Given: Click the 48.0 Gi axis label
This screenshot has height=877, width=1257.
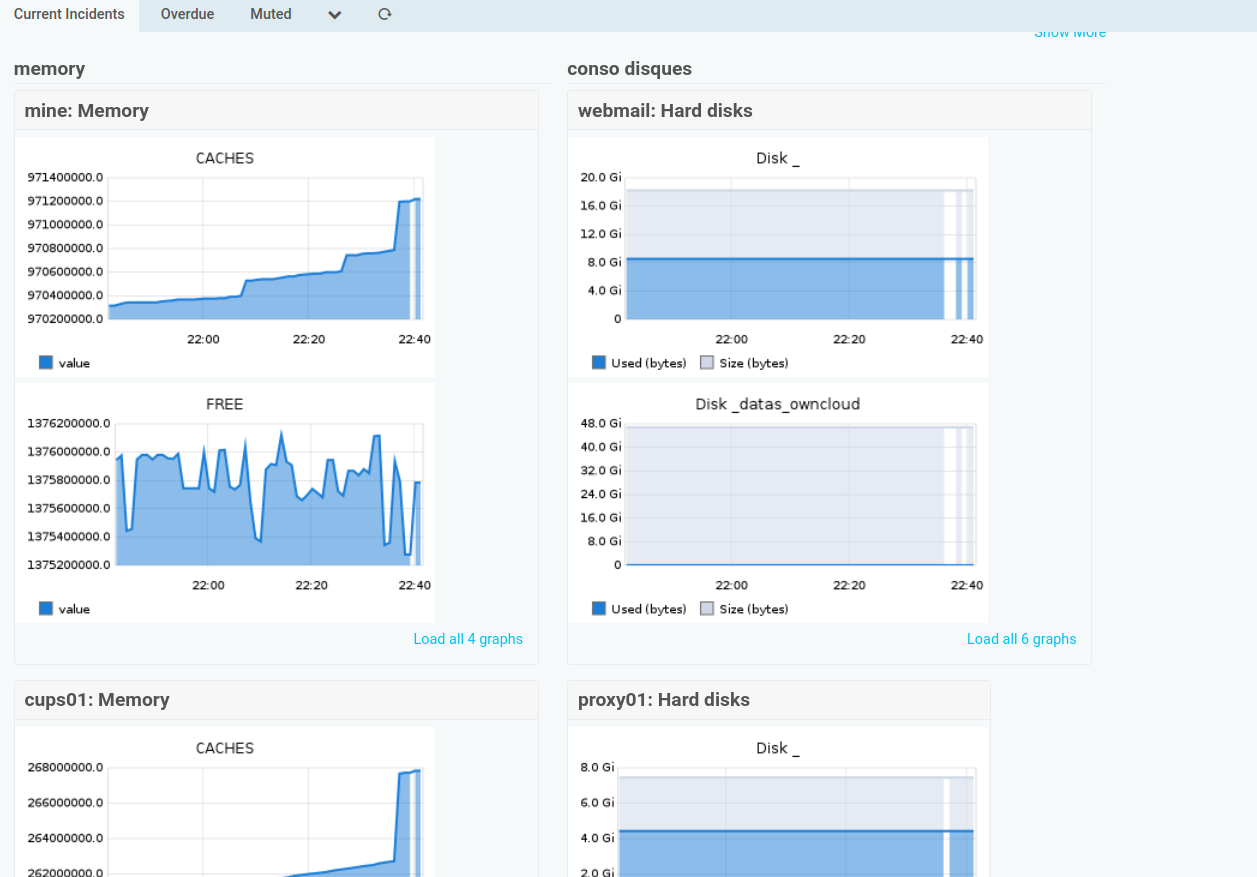Looking at the screenshot, I should [x=600, y=423].
